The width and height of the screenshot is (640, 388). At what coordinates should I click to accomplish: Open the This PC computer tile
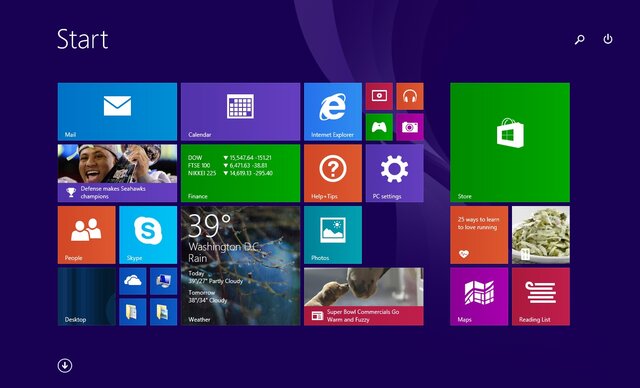click(163, 281)
